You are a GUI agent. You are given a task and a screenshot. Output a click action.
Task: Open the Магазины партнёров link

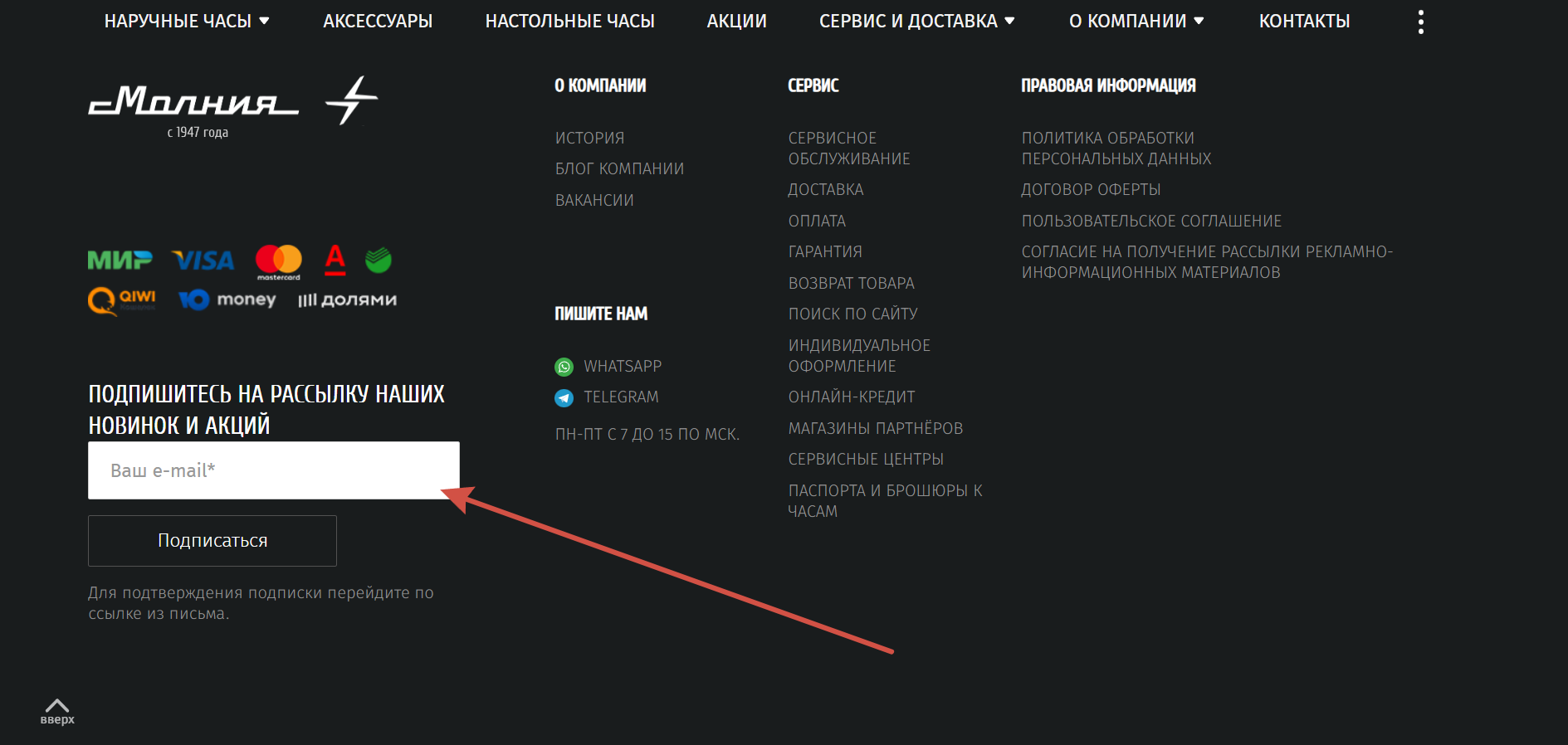tap(876, 428)
